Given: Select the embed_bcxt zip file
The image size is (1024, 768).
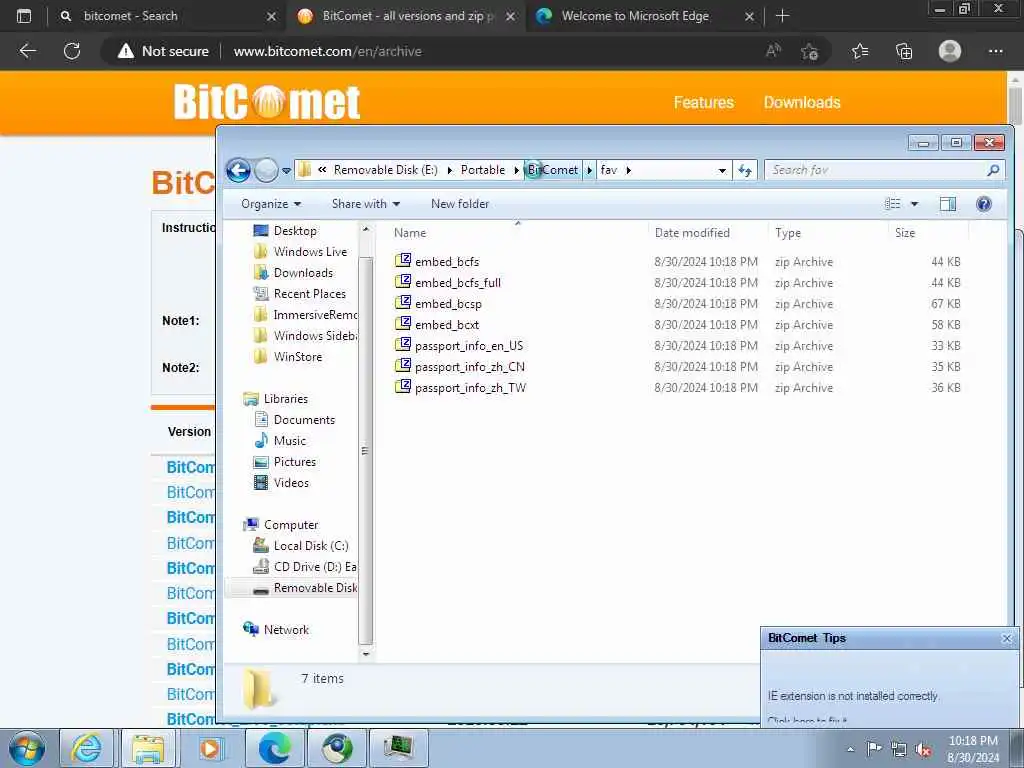Looking at the screenshot, I should pyautogui.click(x=447, y=325).
